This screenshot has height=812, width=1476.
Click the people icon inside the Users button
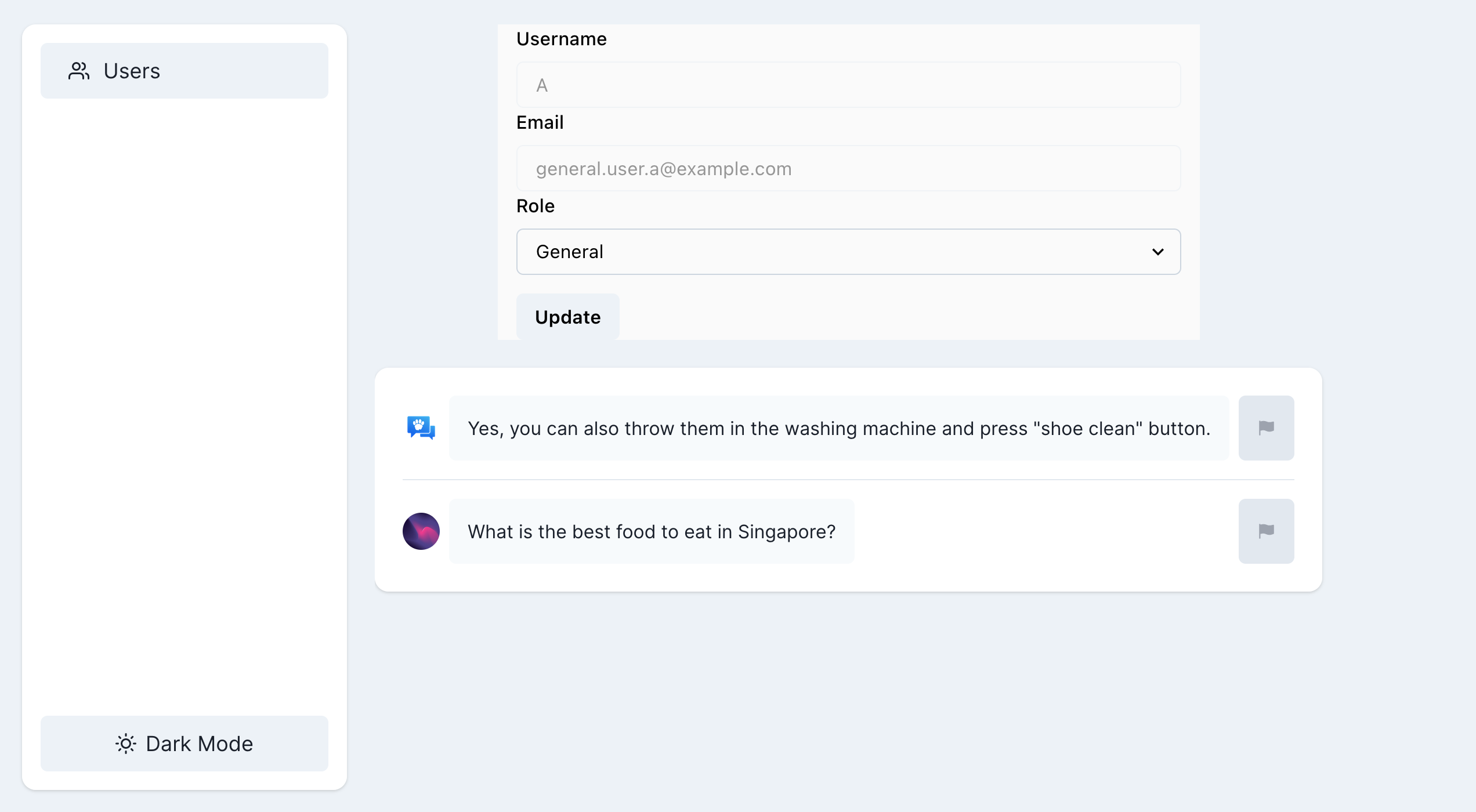[x=78, y=71]
